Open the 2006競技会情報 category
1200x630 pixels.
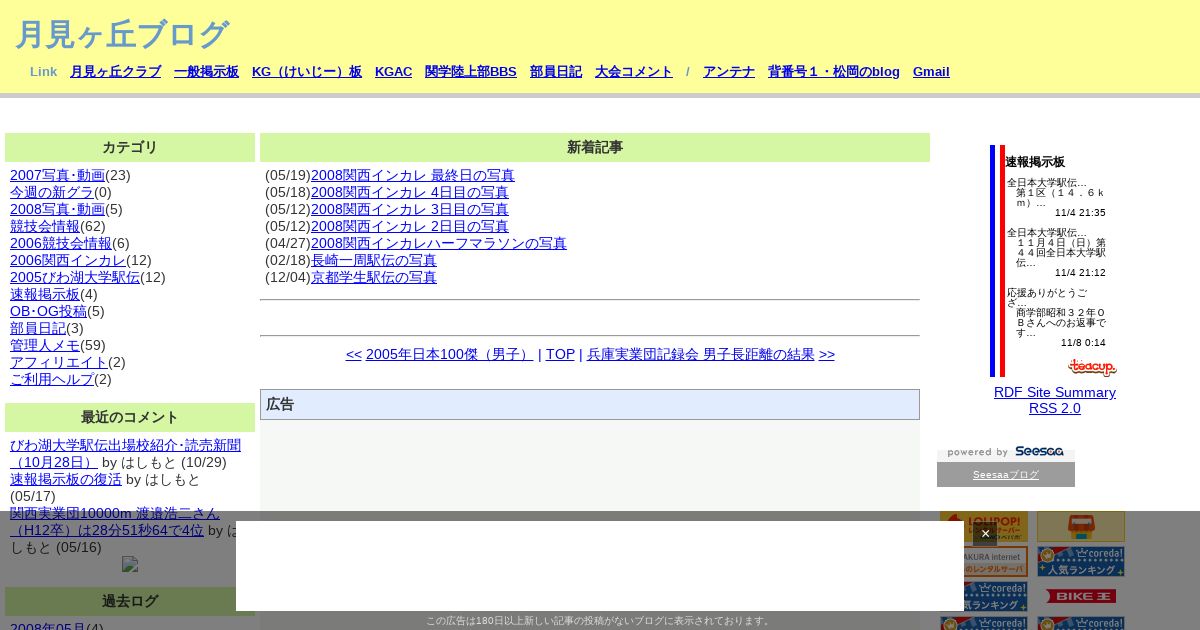pos(61,243)
